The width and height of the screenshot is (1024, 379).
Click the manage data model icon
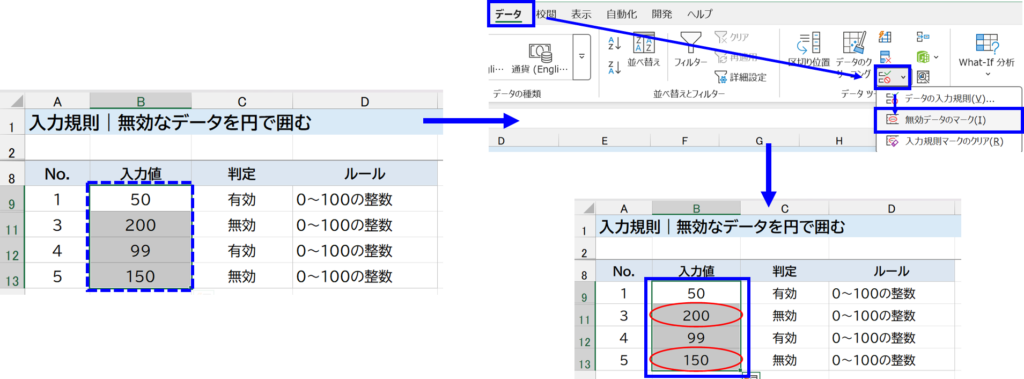tap(923, 77)
